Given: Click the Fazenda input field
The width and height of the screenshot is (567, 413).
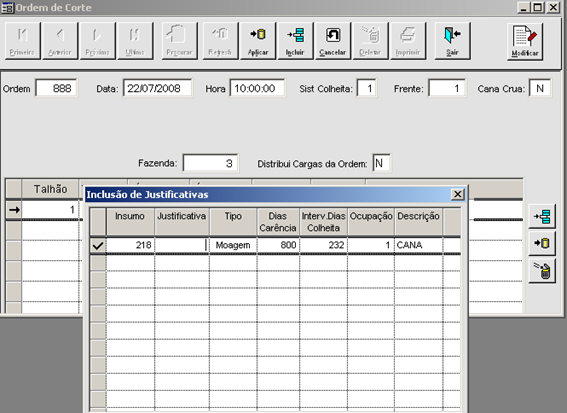Looking at the screenshot, I should 210,163.
